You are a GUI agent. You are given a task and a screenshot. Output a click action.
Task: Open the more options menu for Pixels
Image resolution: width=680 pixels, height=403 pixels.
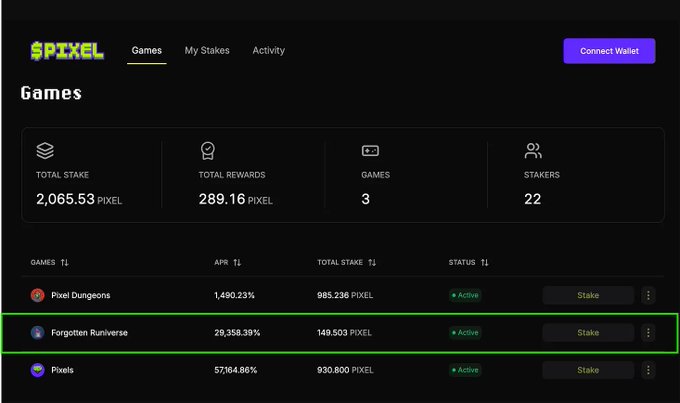click(648, 370)
